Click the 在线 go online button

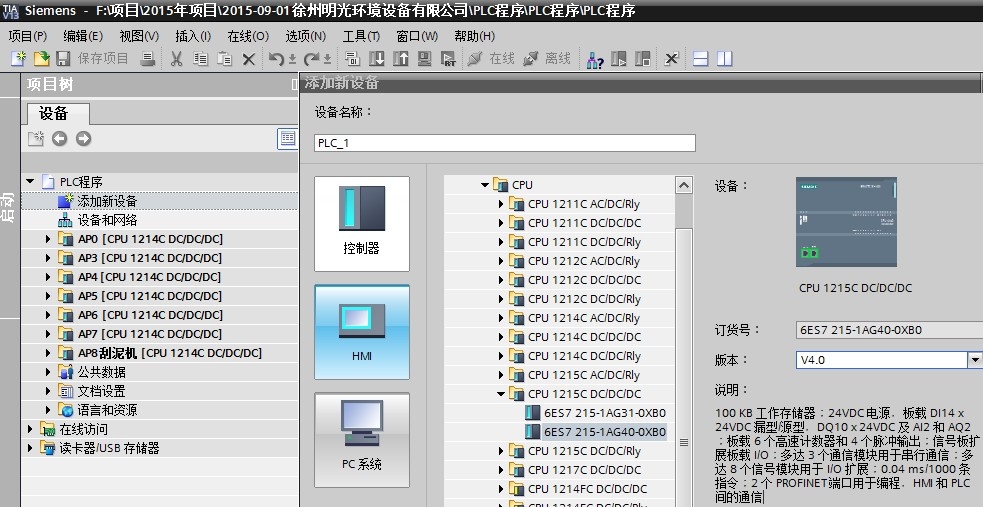[x=491, y=59]
